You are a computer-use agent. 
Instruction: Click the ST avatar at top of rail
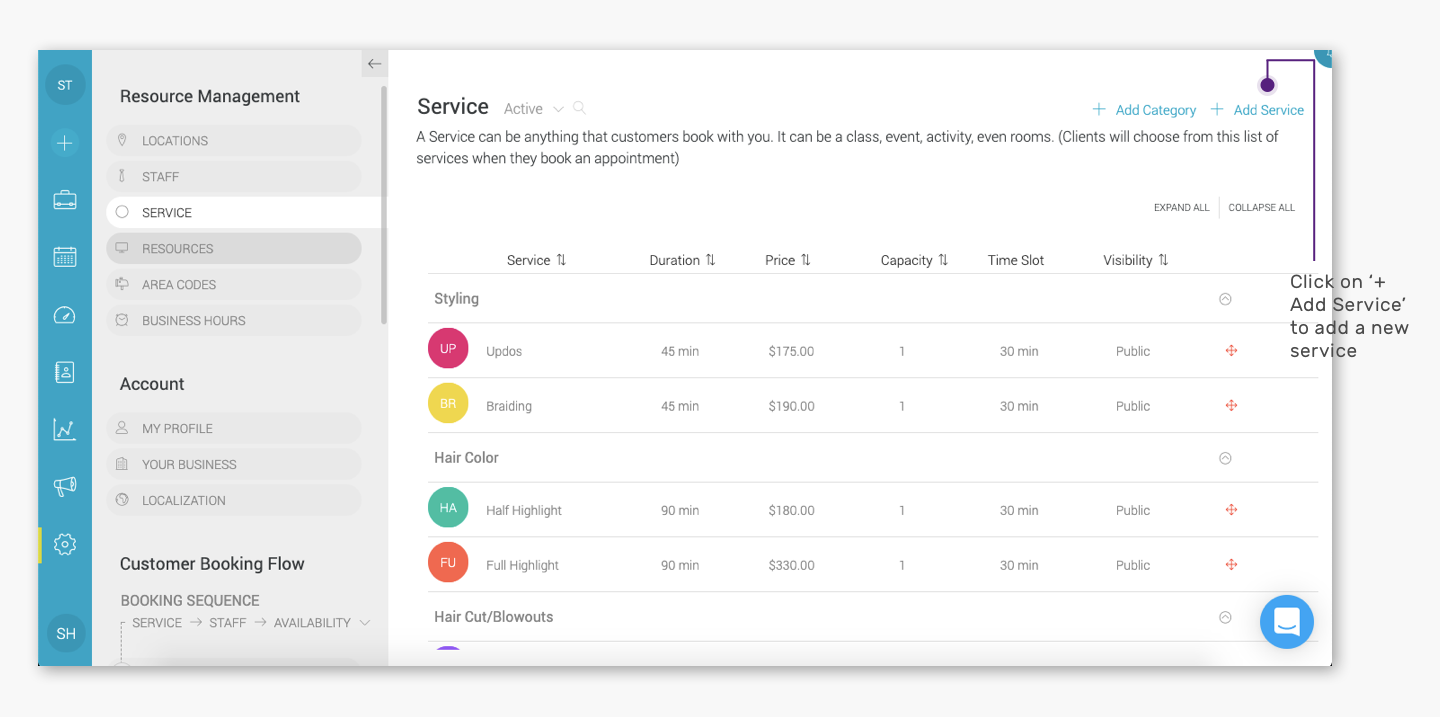(65, 85)
